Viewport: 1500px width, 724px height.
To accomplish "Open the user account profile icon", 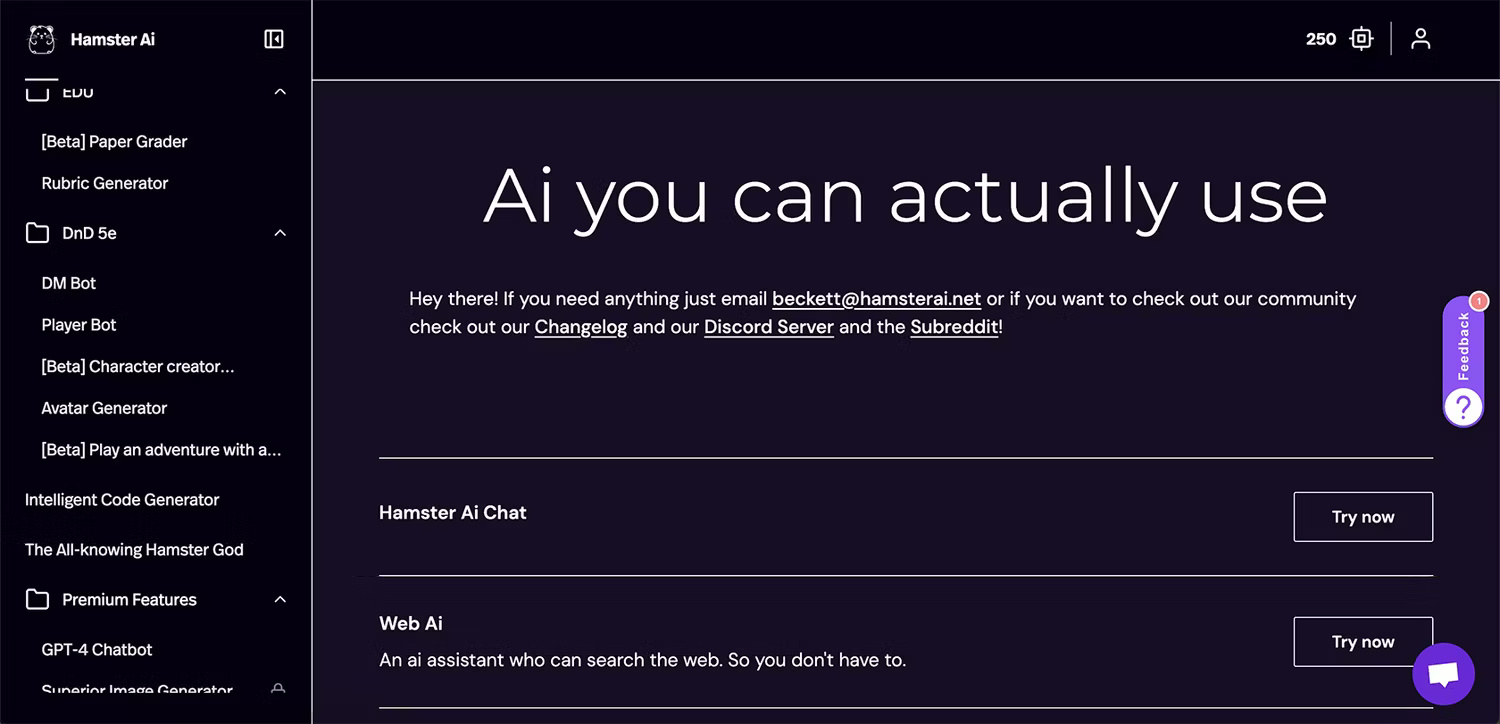I will point(1420,39).
